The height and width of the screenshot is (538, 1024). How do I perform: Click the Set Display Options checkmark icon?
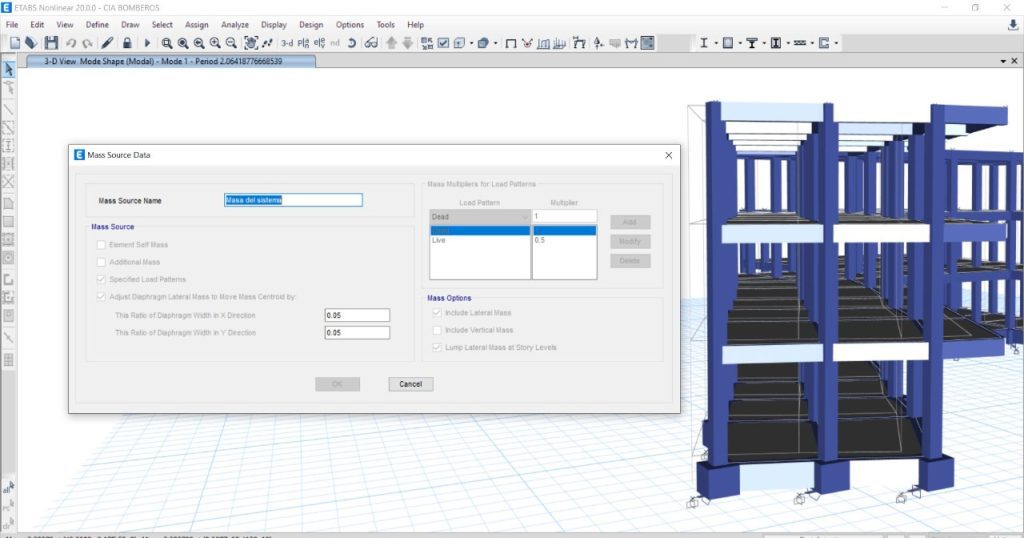point(443,43)
